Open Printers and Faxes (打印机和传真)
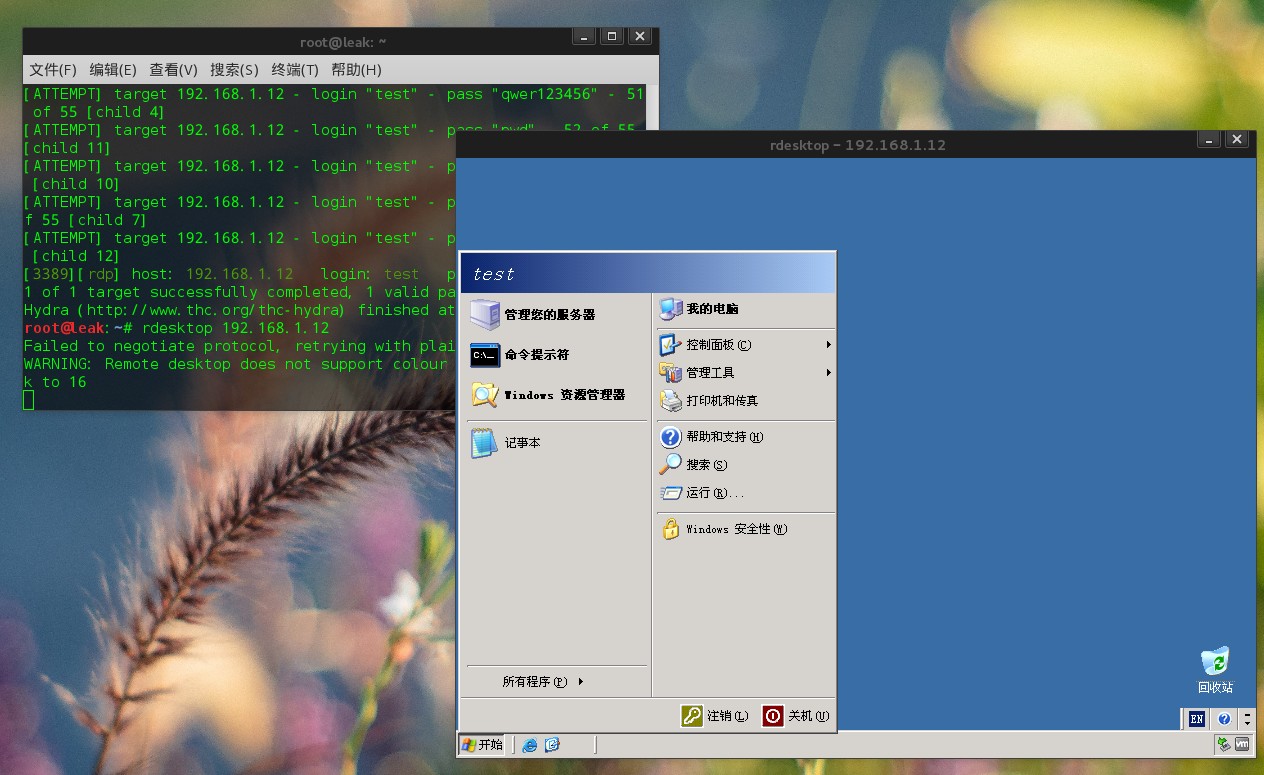Screen dimensions: 1264x775 point(721,401)
